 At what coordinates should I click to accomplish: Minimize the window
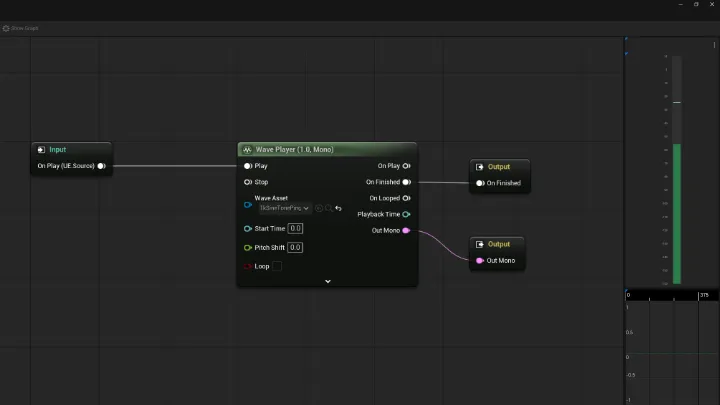click(x=681, y=4)
